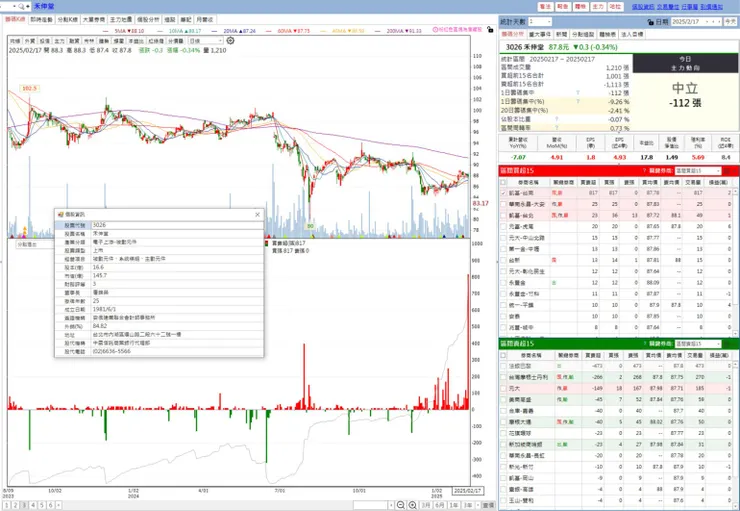Open the 分點進出 dropdown on lower chart
The width and height of the screenshot is (740, 511).
click(35, 244)
